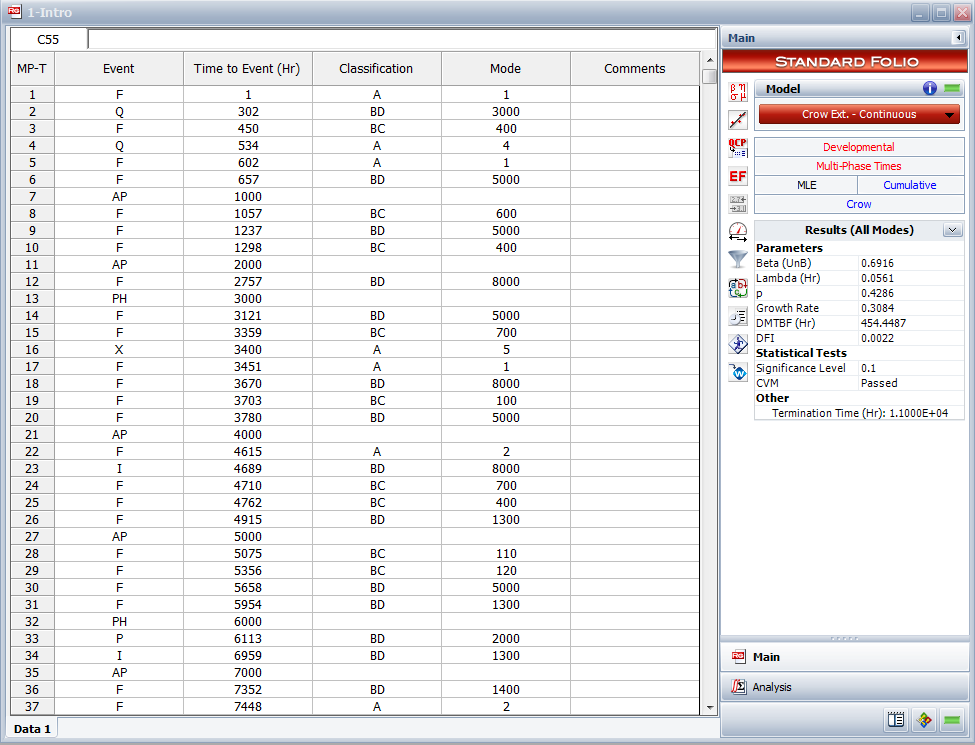
Task: Select the PH event cell in row 13
Action: 119,298
